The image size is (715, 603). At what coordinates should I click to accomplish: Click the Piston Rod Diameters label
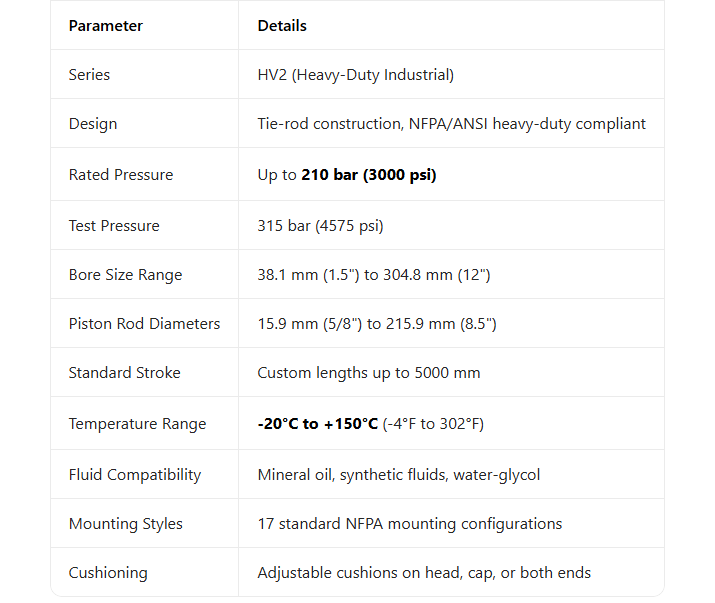pyautogui.click(x=144, y=324)
